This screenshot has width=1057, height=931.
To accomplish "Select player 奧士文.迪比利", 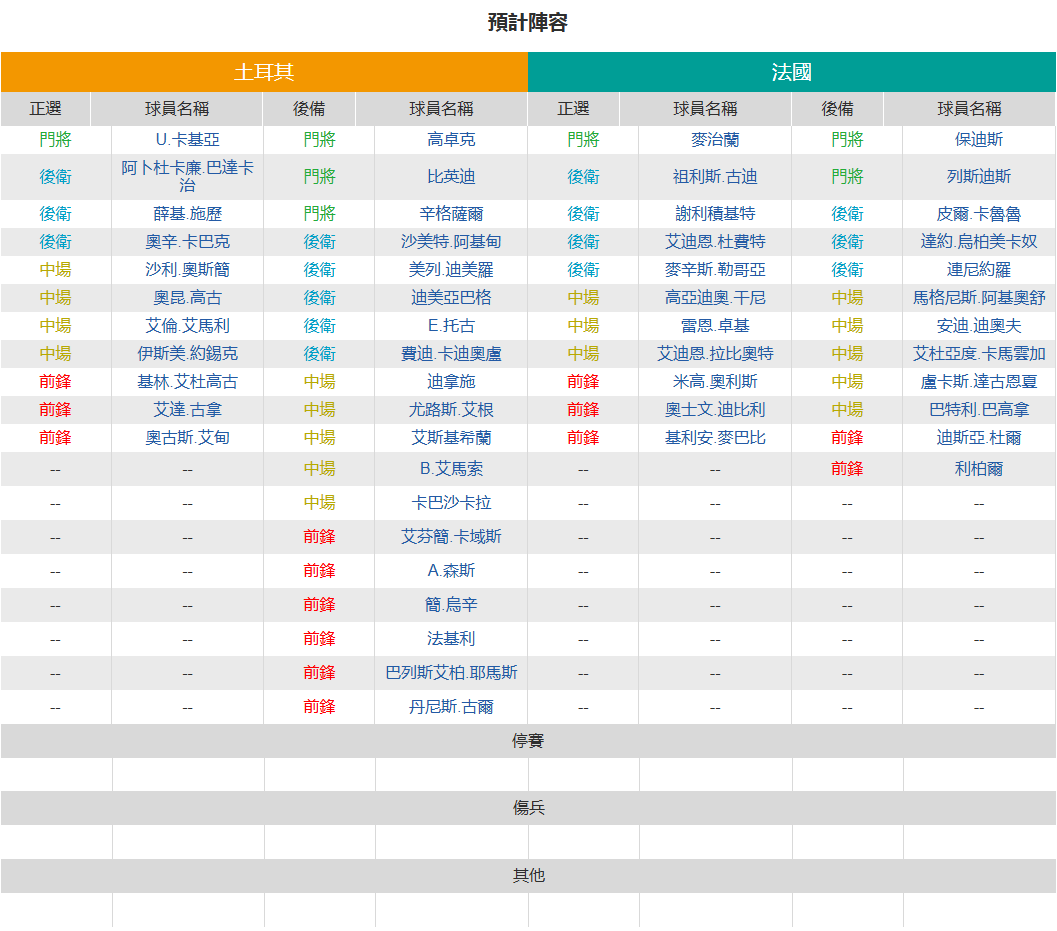I will (x=715, y=409).
